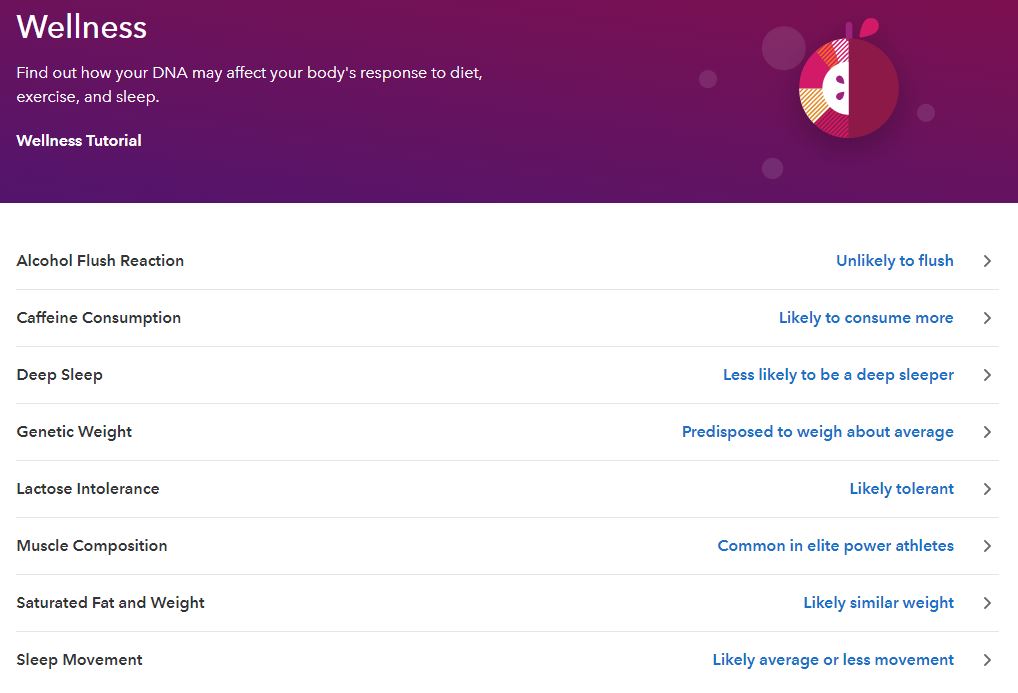Click chevron beside Saturated Fat and Weight
The width and height of the screenshot is (1018, 693).
coord(987,603)
